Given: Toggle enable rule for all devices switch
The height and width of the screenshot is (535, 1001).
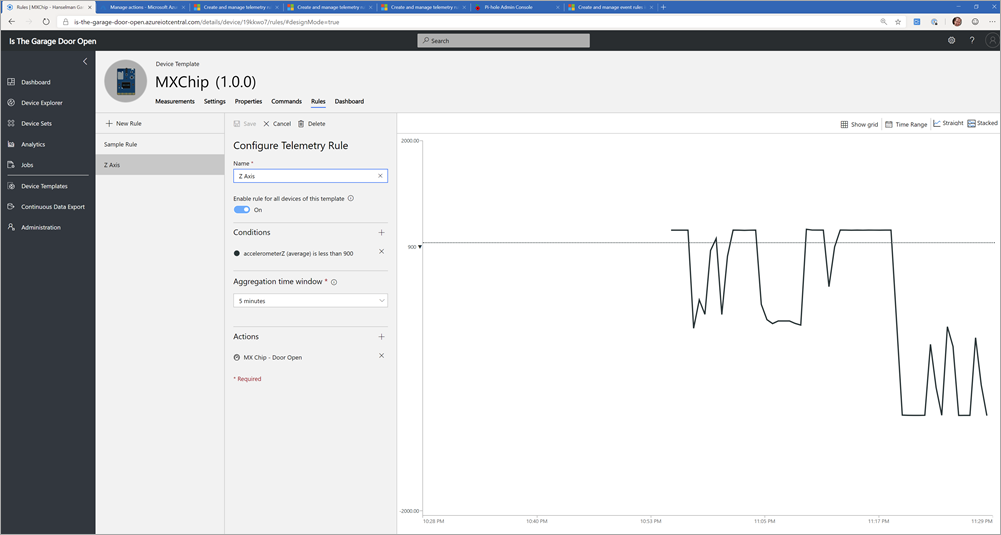Looking at the screenshot, I should (x=242, y=210).
